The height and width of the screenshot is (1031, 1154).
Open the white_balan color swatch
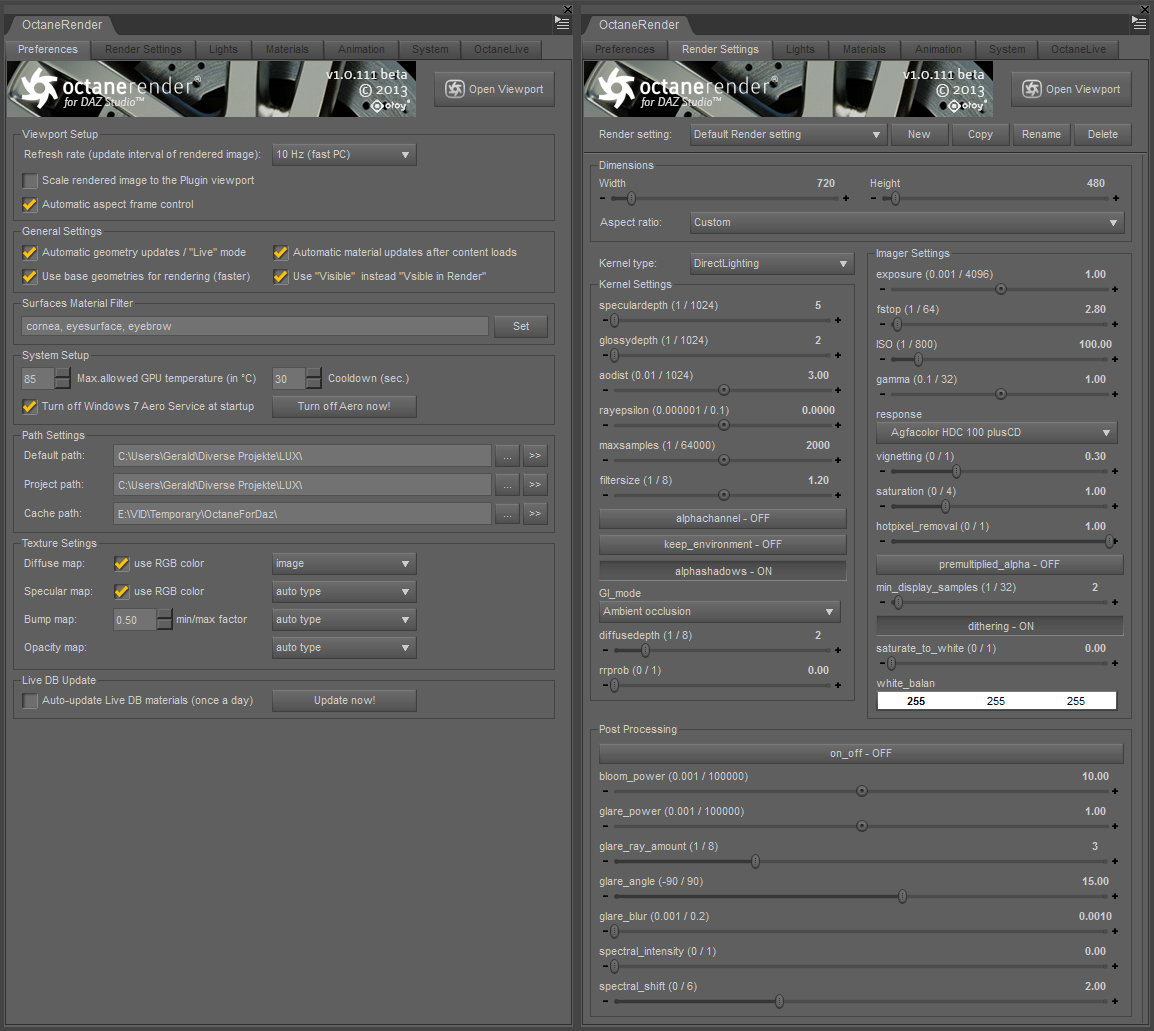997,701
